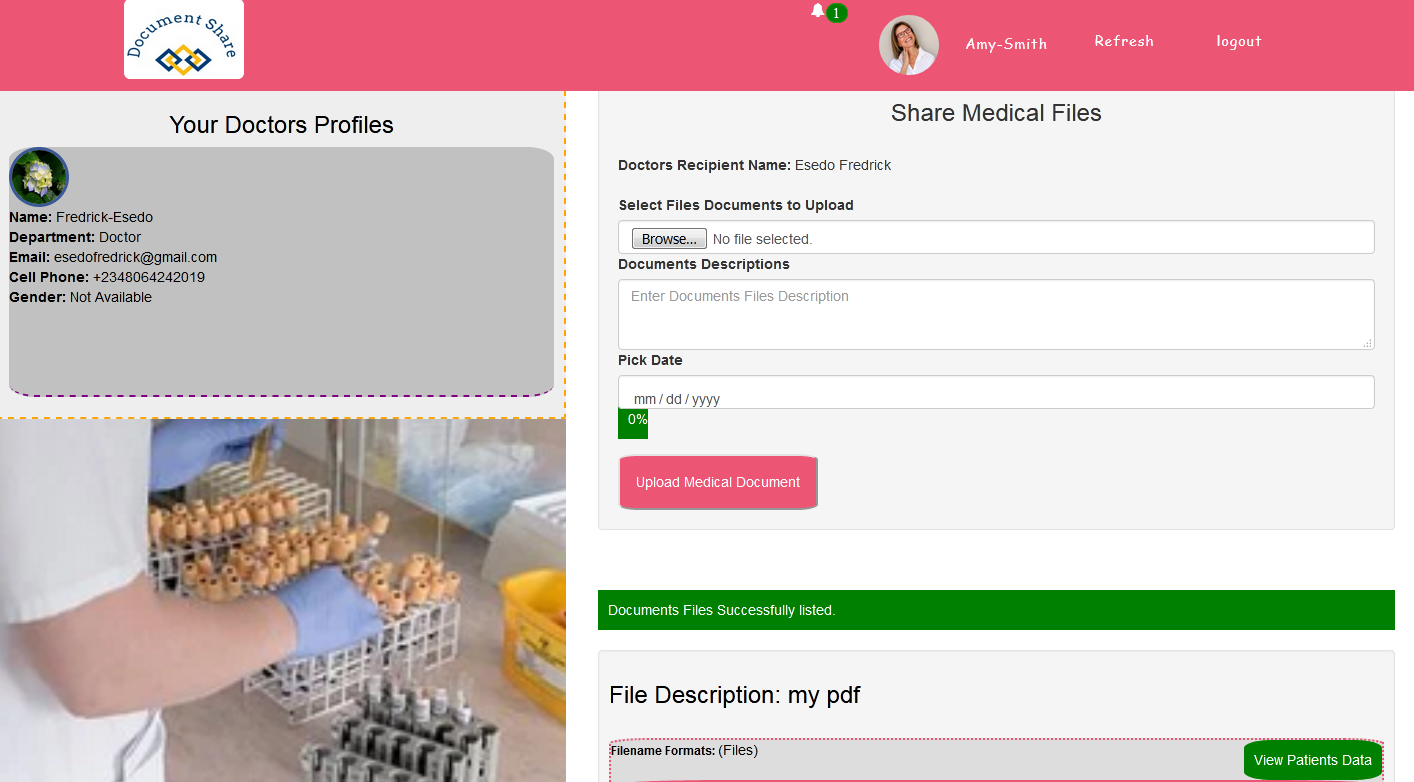Image resolution: width=1414 pixels, height=782 pixels.
Task: Select the logout option
Action: pyautogui.click(x=1238, y=41)
